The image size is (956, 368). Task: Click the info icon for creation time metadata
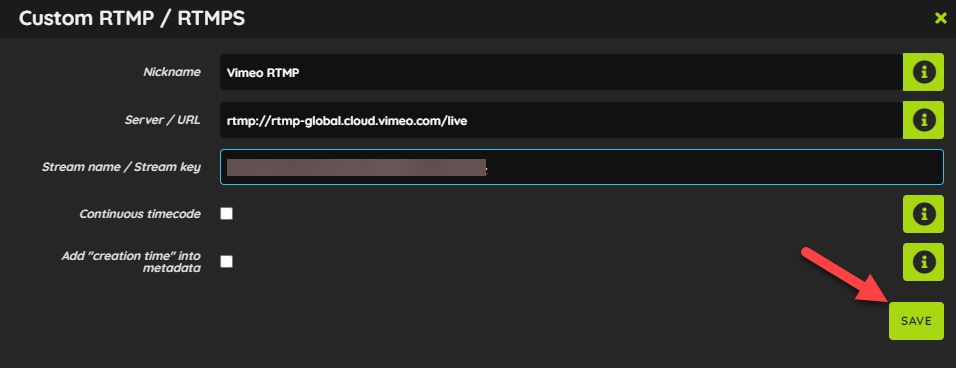923,262
